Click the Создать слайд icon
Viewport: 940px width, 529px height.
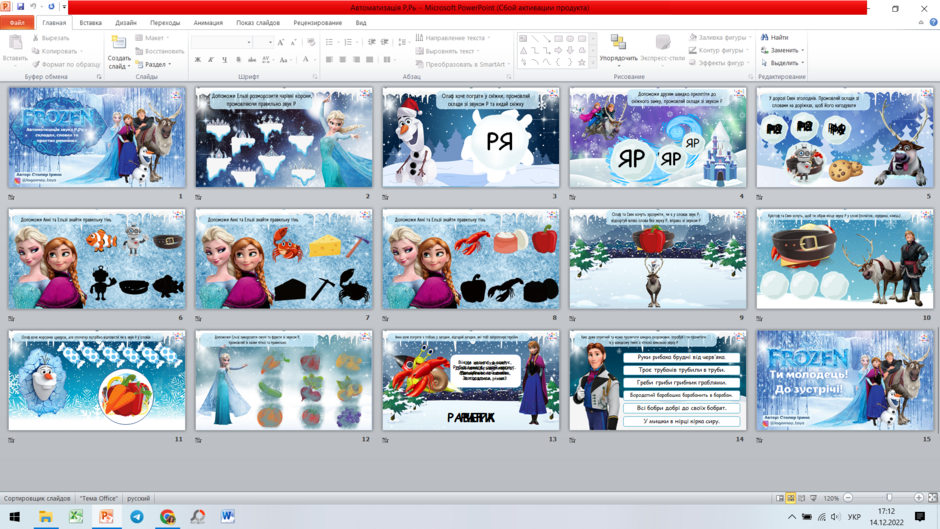coord(119,42)
